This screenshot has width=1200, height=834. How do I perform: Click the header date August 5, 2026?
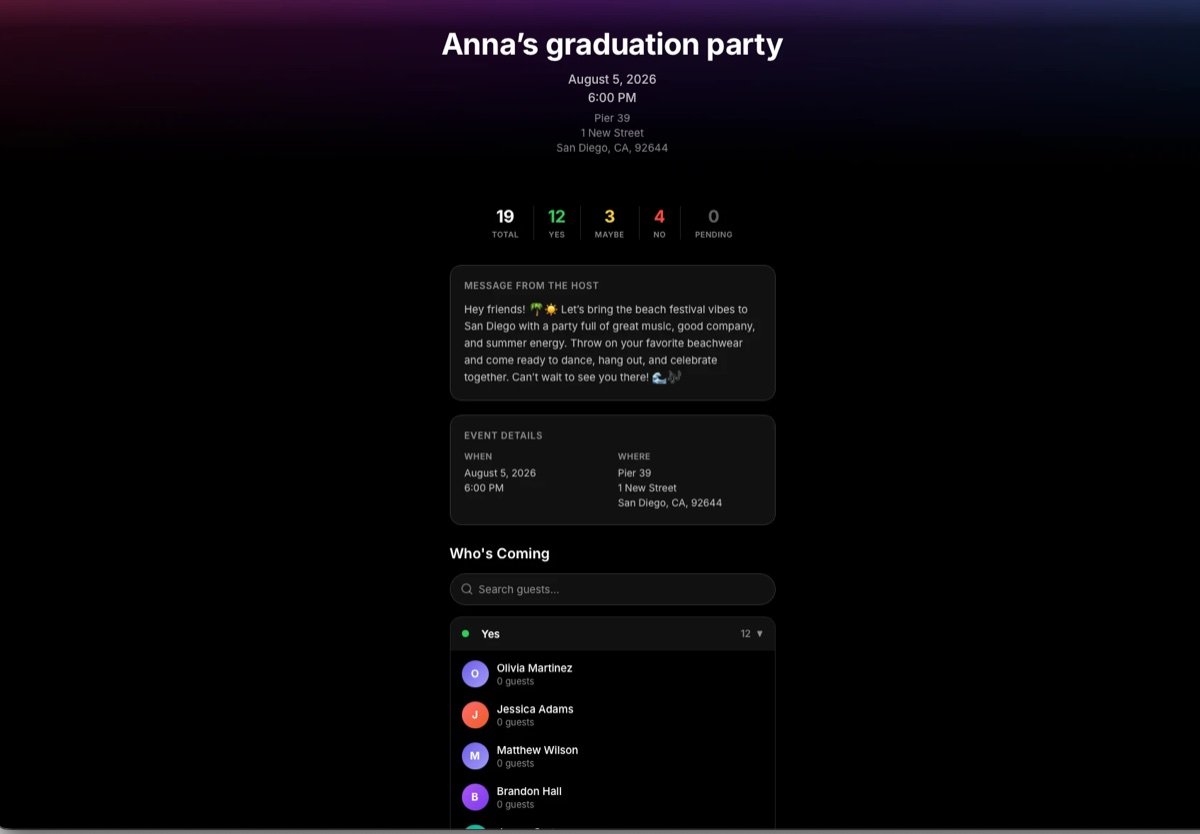click(612, 79)
